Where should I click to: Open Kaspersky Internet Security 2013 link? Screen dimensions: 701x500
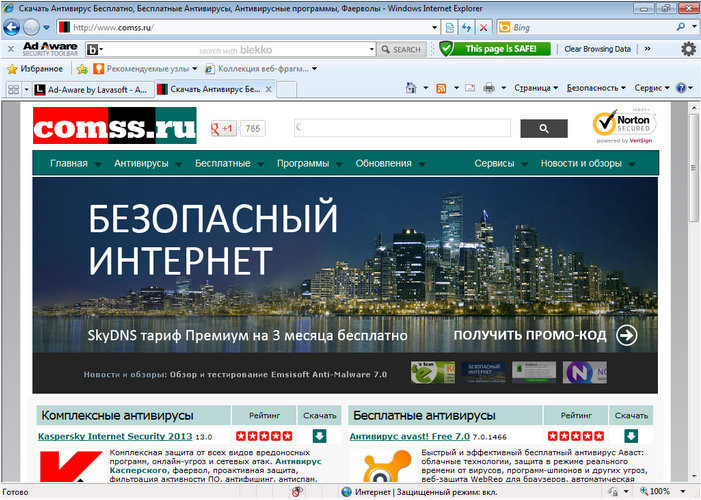point(115,436)
